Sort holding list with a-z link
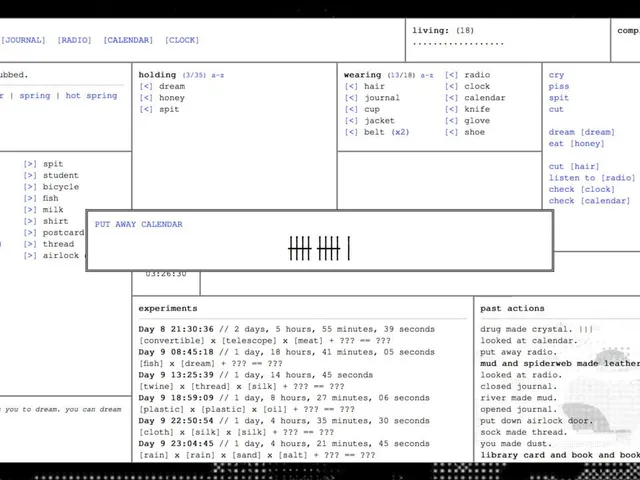640x480 pixels. (x=218, y=76)
